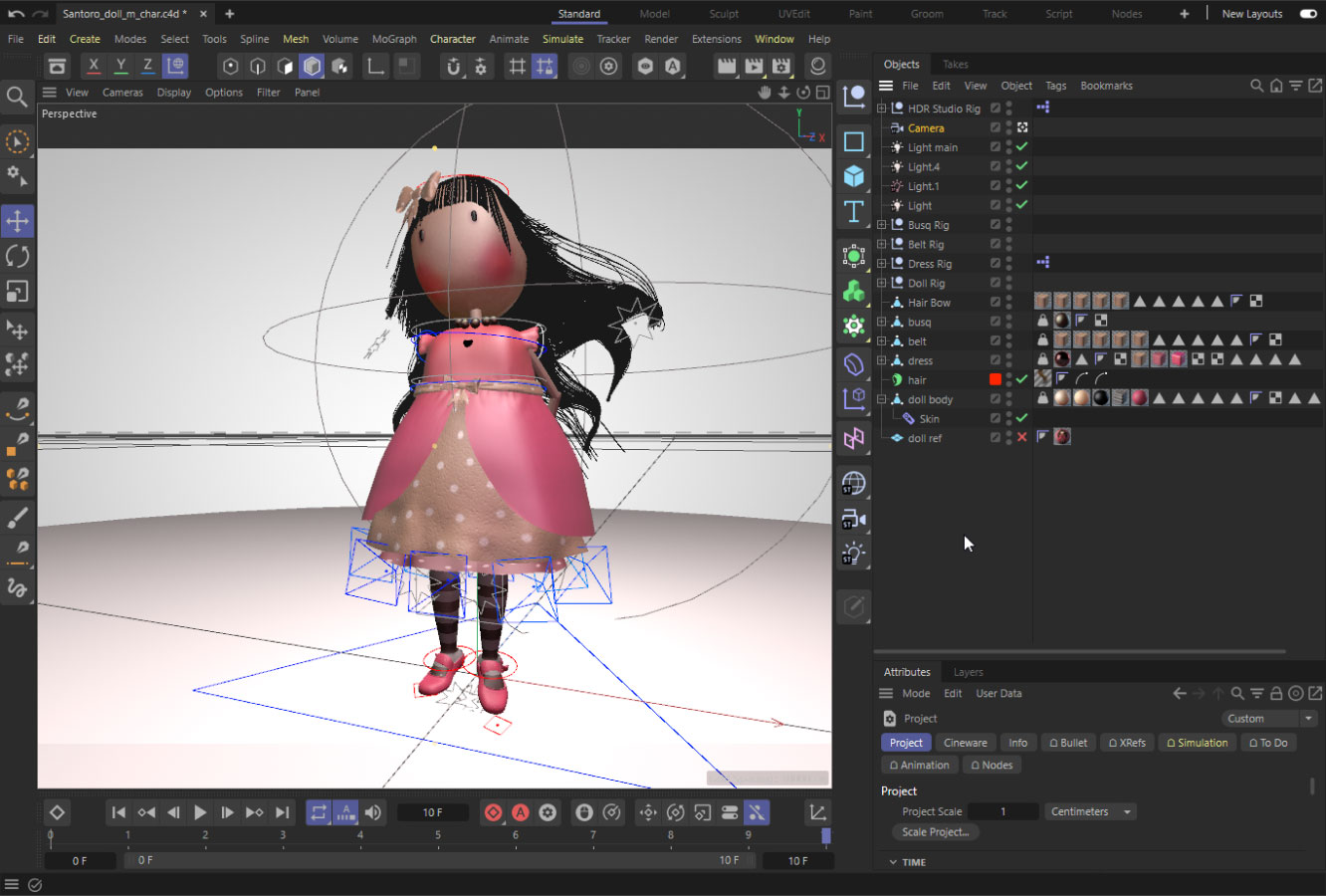
Task: Click Objects panel search icon
Action: pyautogui.click(x=1257, y=86)
